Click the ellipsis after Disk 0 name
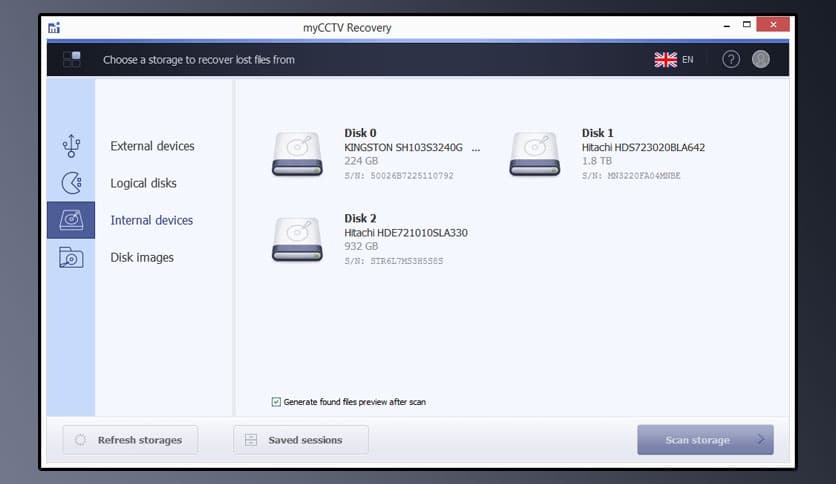The width and height of the screenshot is (836, 484). (x=476, y=150)
